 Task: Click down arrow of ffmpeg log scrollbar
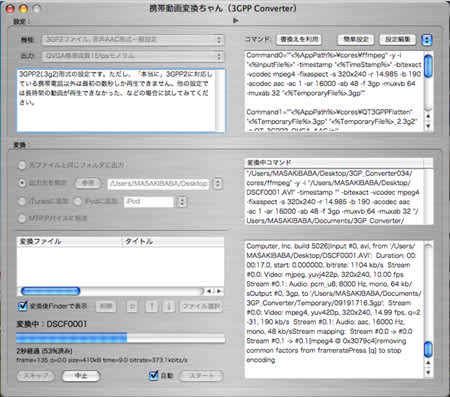pos(428,373)
